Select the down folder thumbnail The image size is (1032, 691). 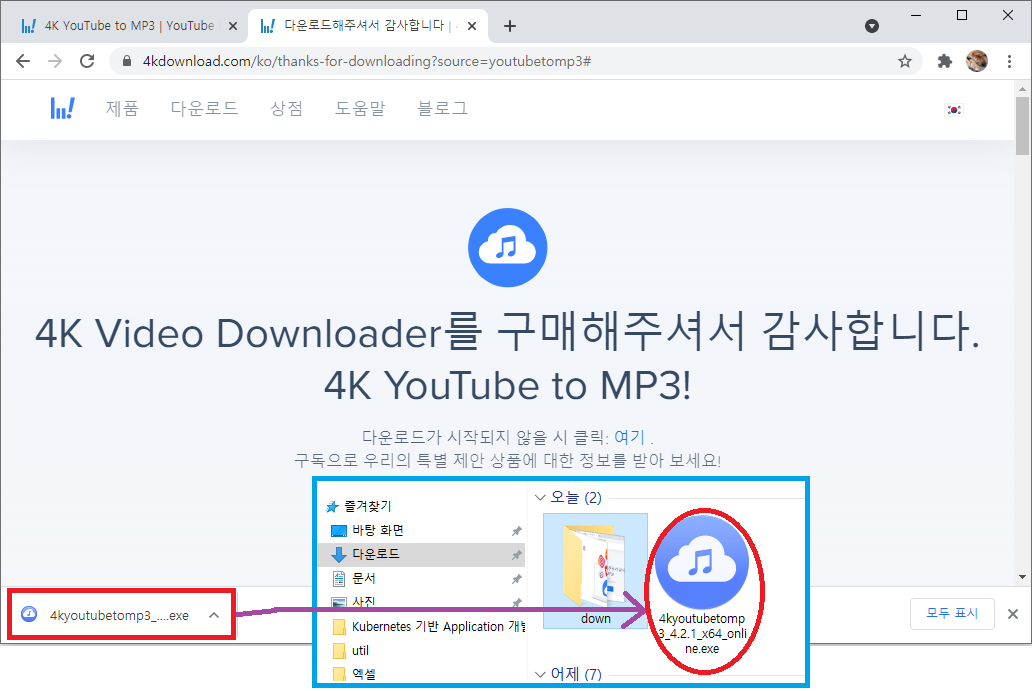tap(596, 571)
